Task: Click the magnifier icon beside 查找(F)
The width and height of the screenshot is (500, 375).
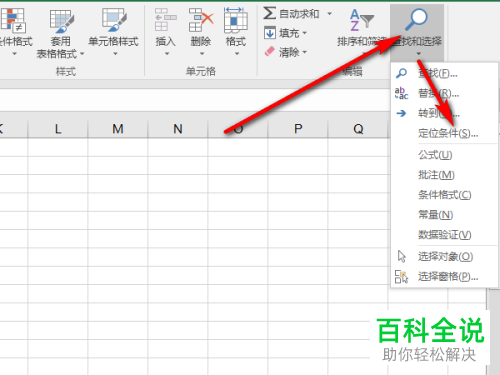Action: click(x=401, y=73)
